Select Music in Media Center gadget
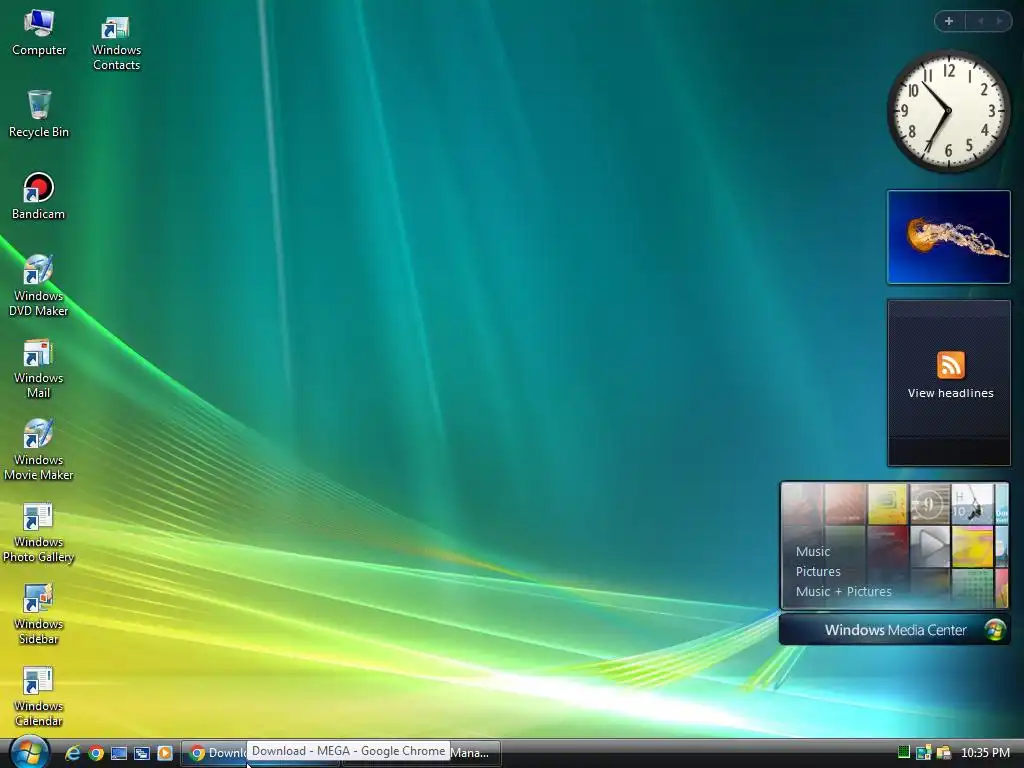 812,552
